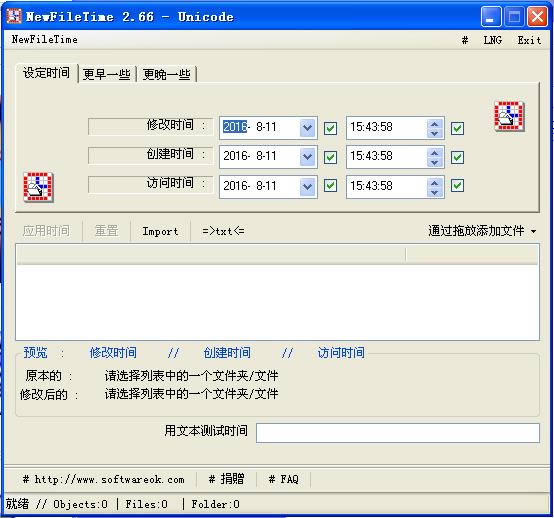The height and width of the screenshot is (518, 554).
Task: Toggle the modified time clock checkbox
Action: [457, 128]
